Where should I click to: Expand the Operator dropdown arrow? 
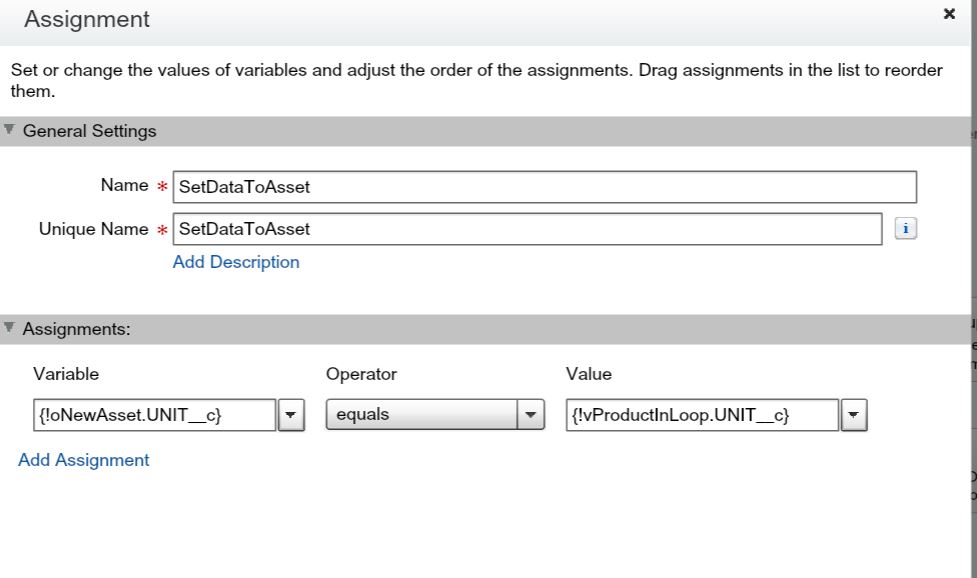coord(530,415)
